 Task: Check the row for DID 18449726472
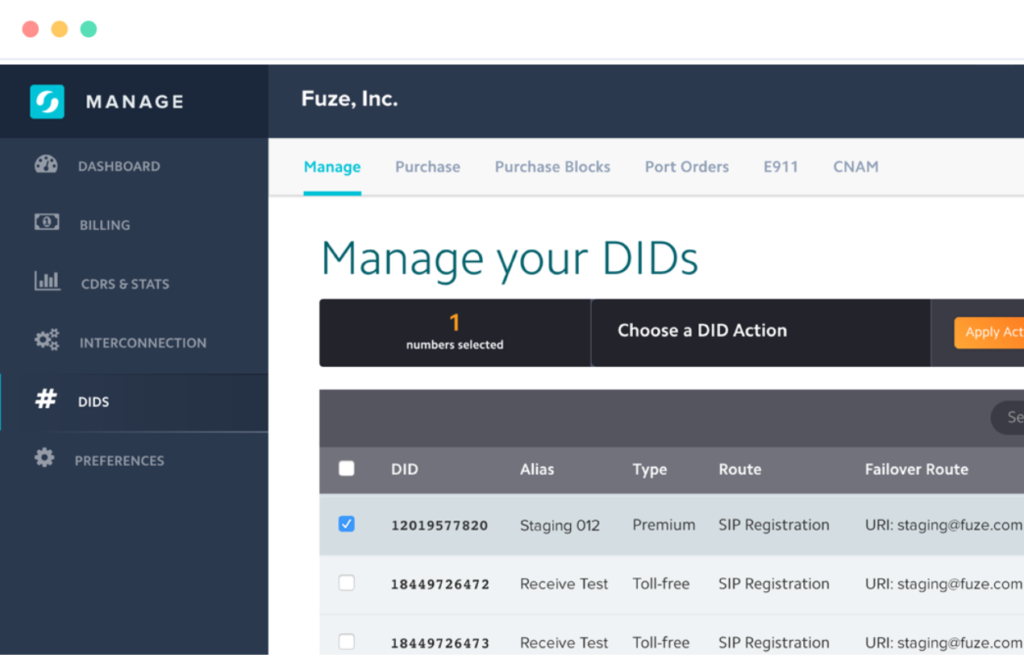[346, 583]
